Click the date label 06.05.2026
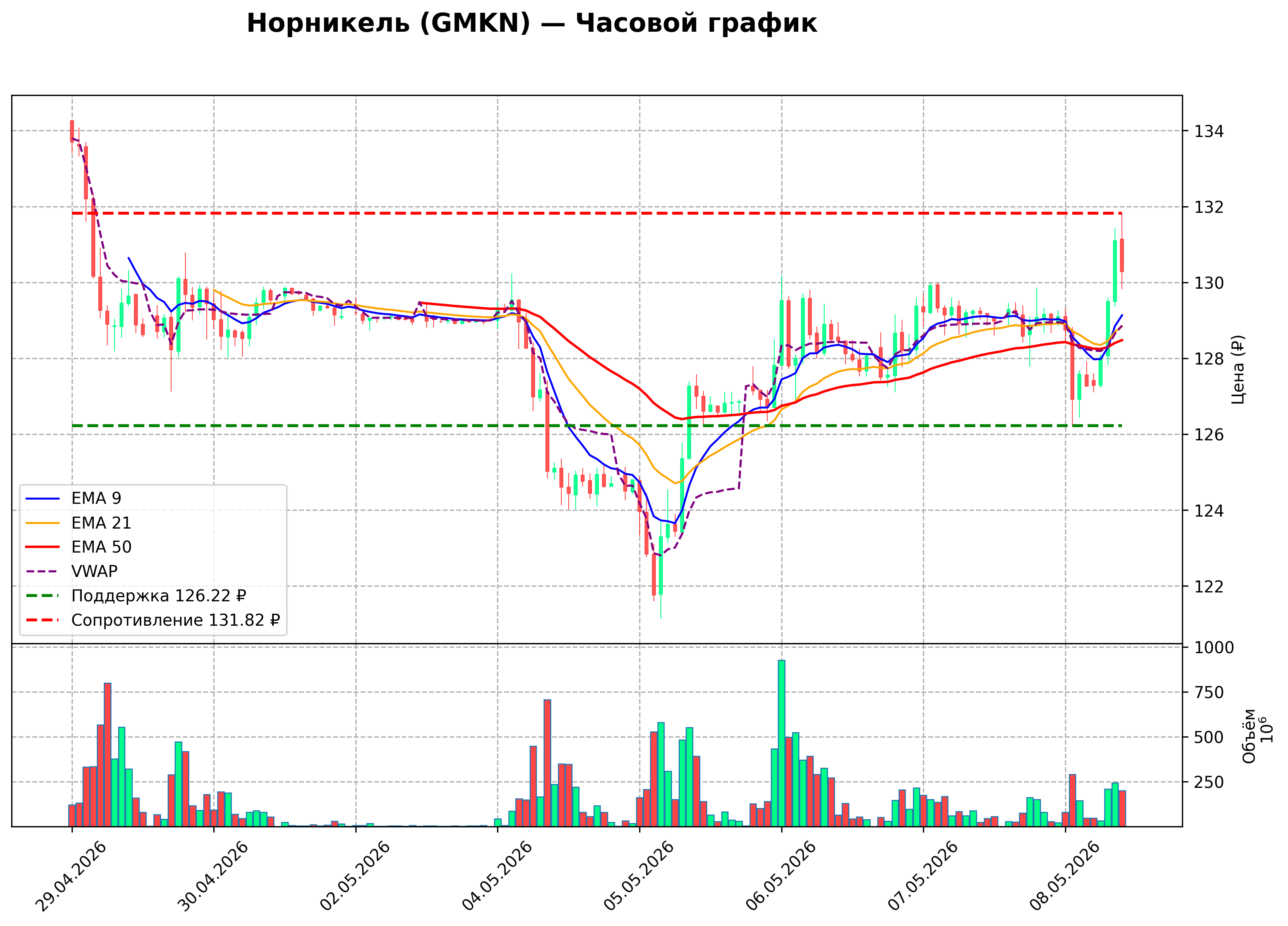This screenshot has width=1288, height=926. (x=781, y=876)
